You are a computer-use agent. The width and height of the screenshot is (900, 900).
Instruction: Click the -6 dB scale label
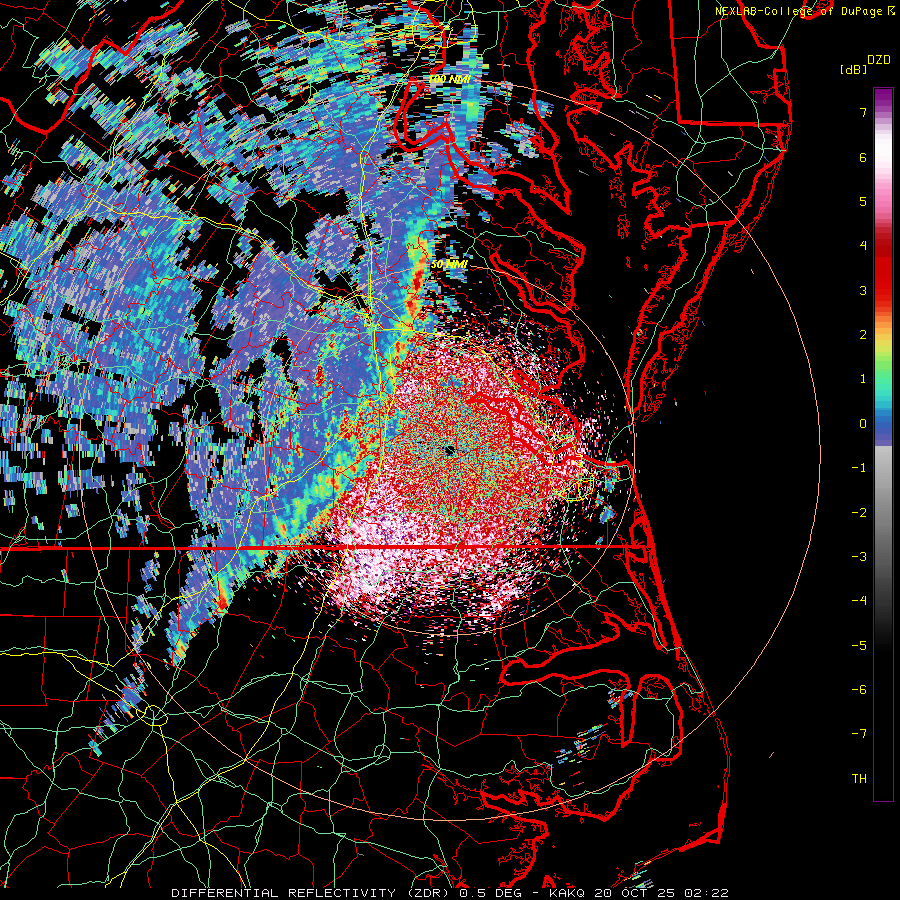click(859, 689)
